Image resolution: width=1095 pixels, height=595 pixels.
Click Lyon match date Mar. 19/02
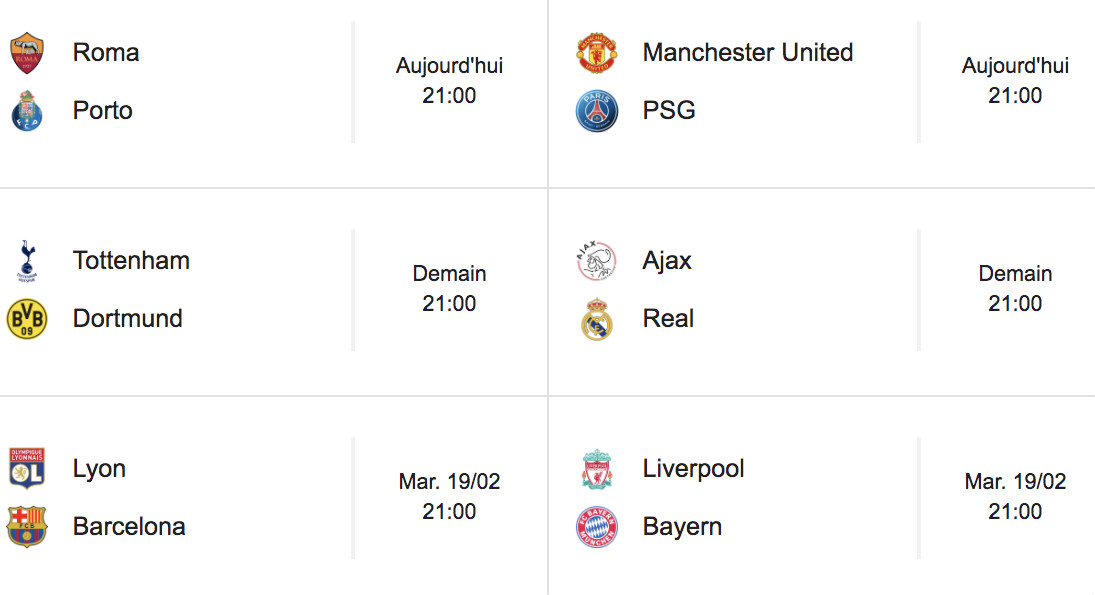(x=449, y=481)
